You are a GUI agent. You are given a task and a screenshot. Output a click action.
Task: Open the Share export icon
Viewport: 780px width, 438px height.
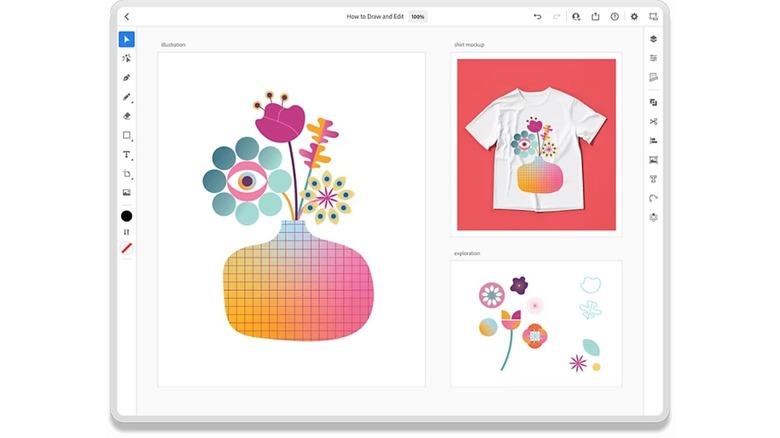click(x=595, y=17)
